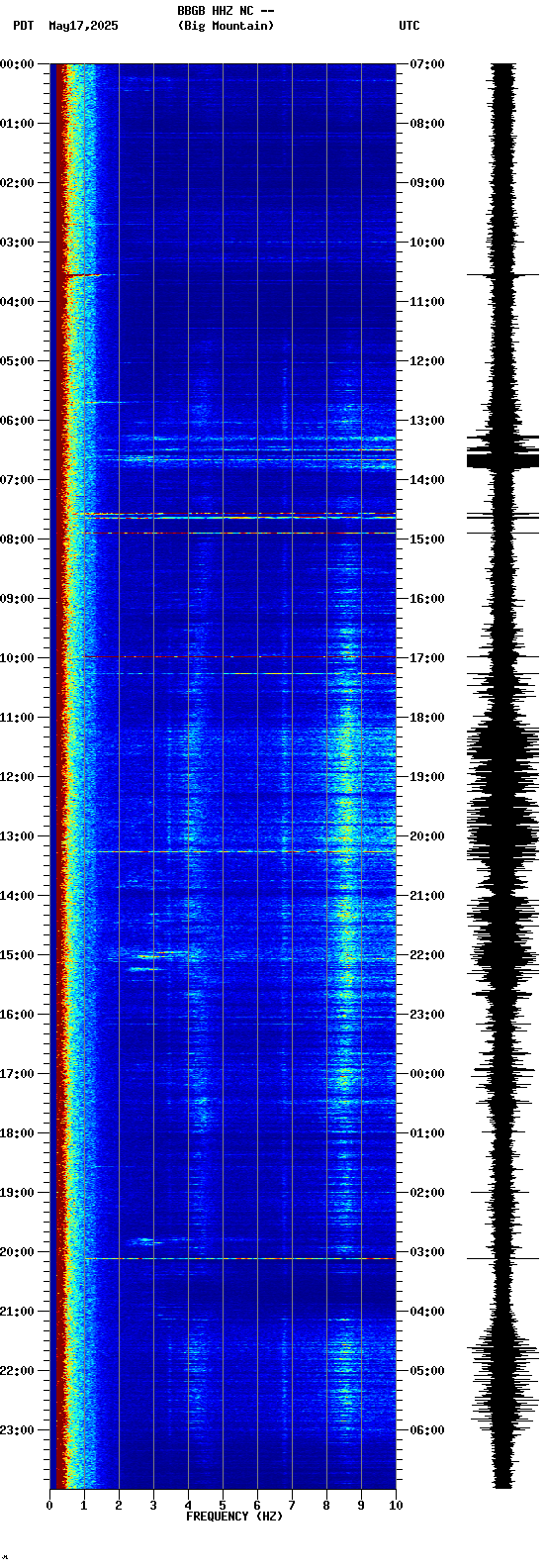Click the UTC time label '00:00'
This screenshot has height=1568, width=546.
point(427,1074)
